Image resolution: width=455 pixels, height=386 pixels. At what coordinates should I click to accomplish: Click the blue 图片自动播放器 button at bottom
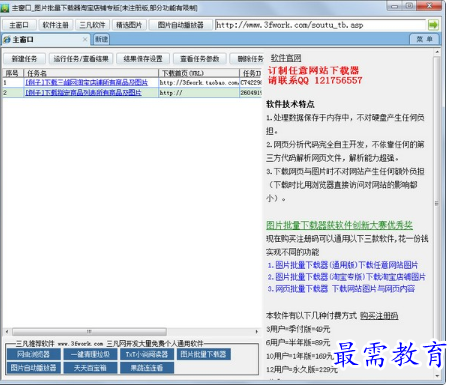point(33,368)
